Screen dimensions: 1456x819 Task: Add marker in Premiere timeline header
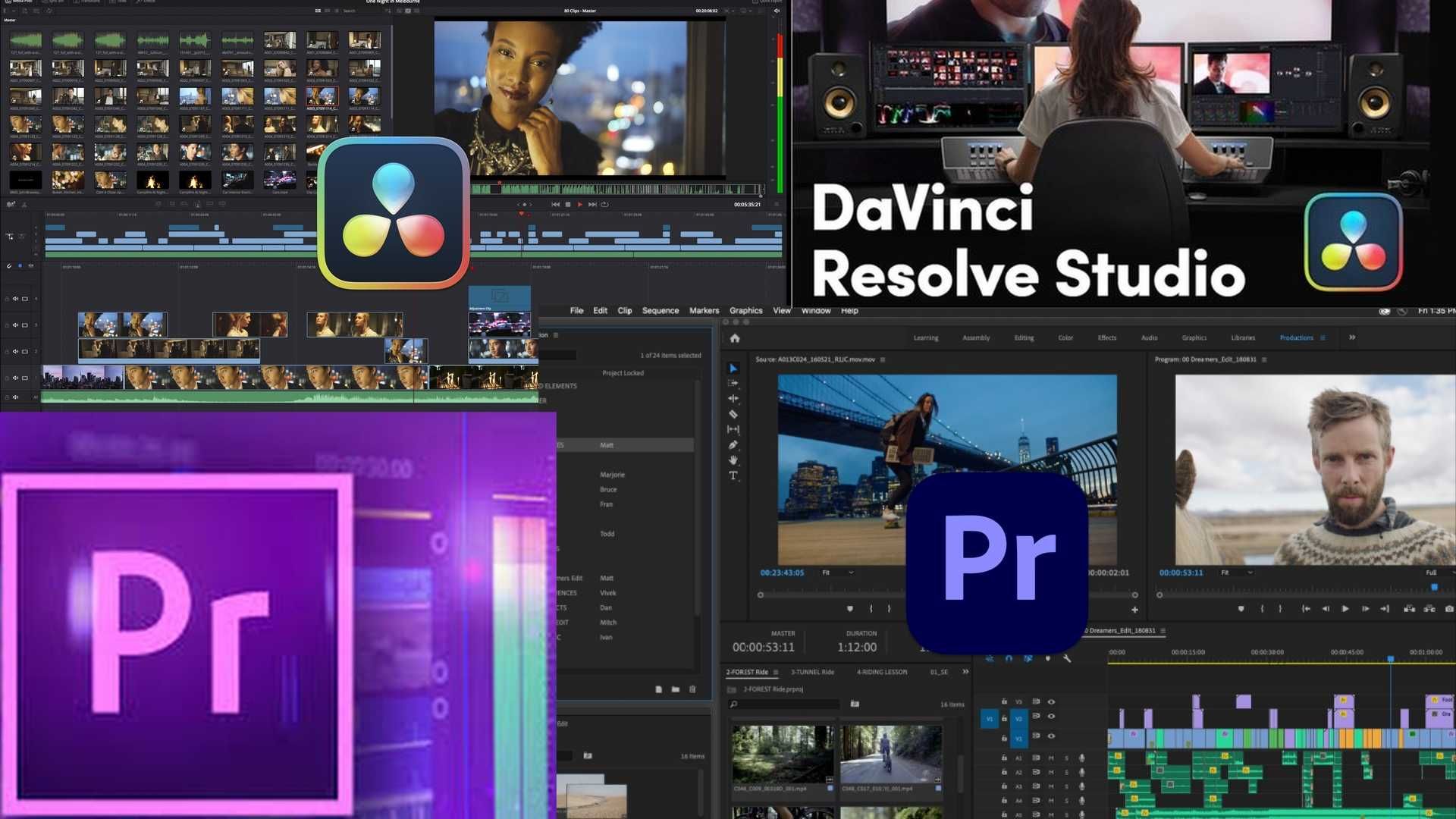[x=1048, y=658]
